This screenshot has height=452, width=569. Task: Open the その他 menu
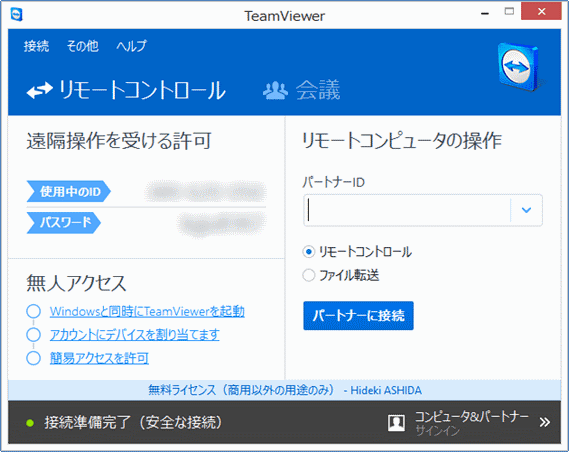pyautogui.click(x=82, y=46)
